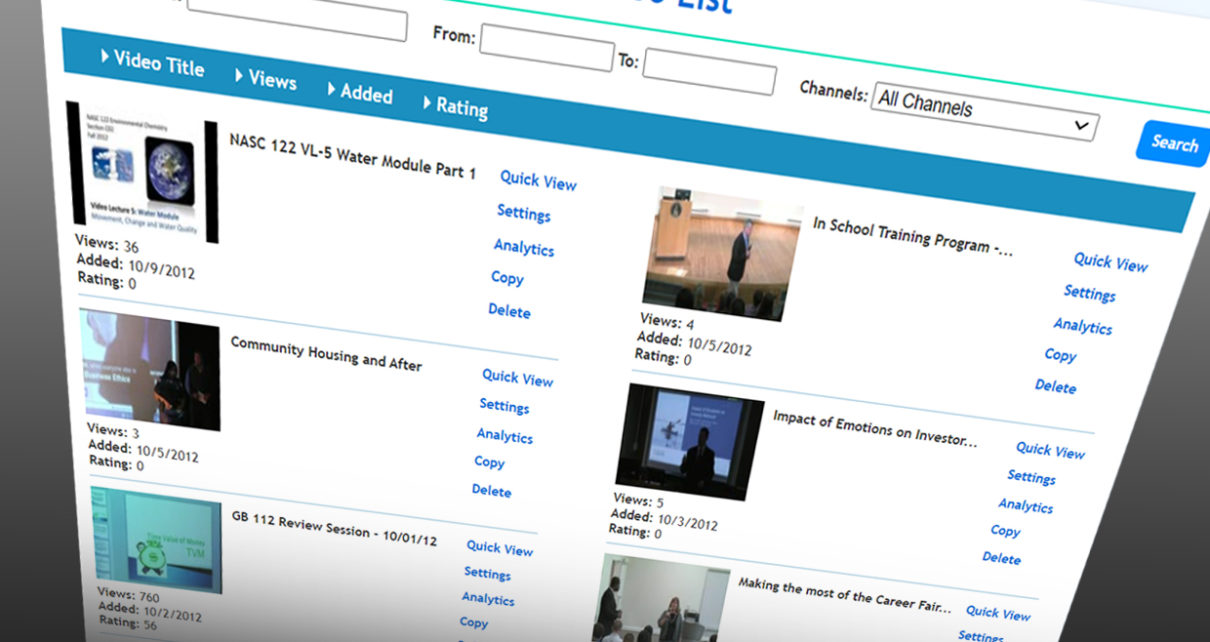Sort list by Added column
The width and height of the screenshot is (1210, 642).
[x=359, y=92]
